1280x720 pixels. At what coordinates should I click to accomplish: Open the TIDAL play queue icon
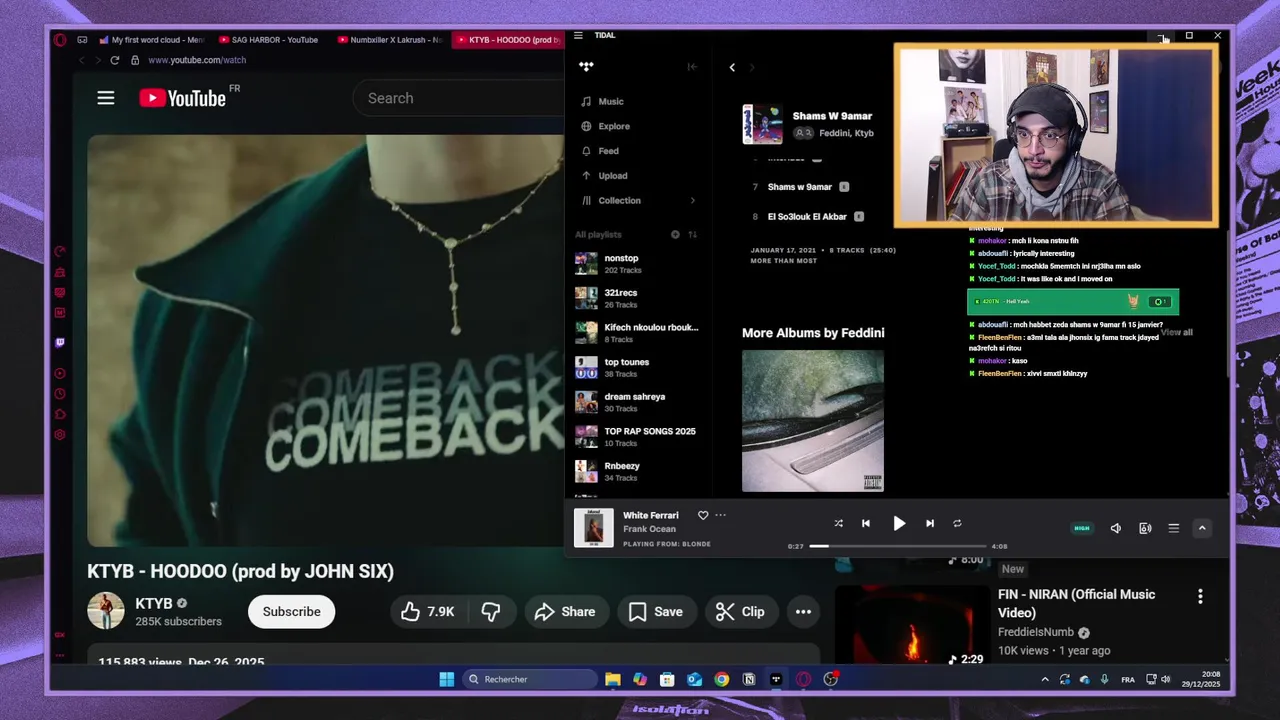point(1174,528)
